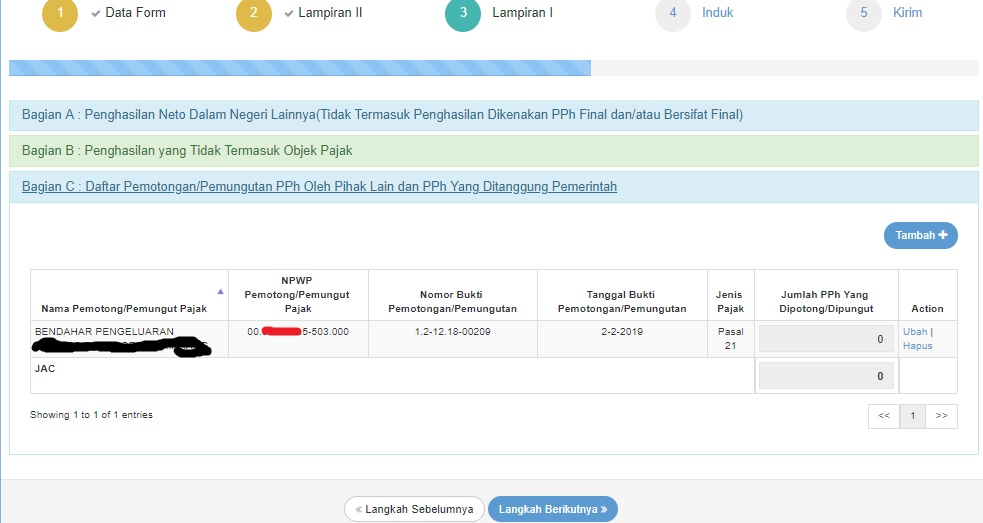Click Tambah button to add entry
Viewport: 983px width, 523px height.
[920, 235]
